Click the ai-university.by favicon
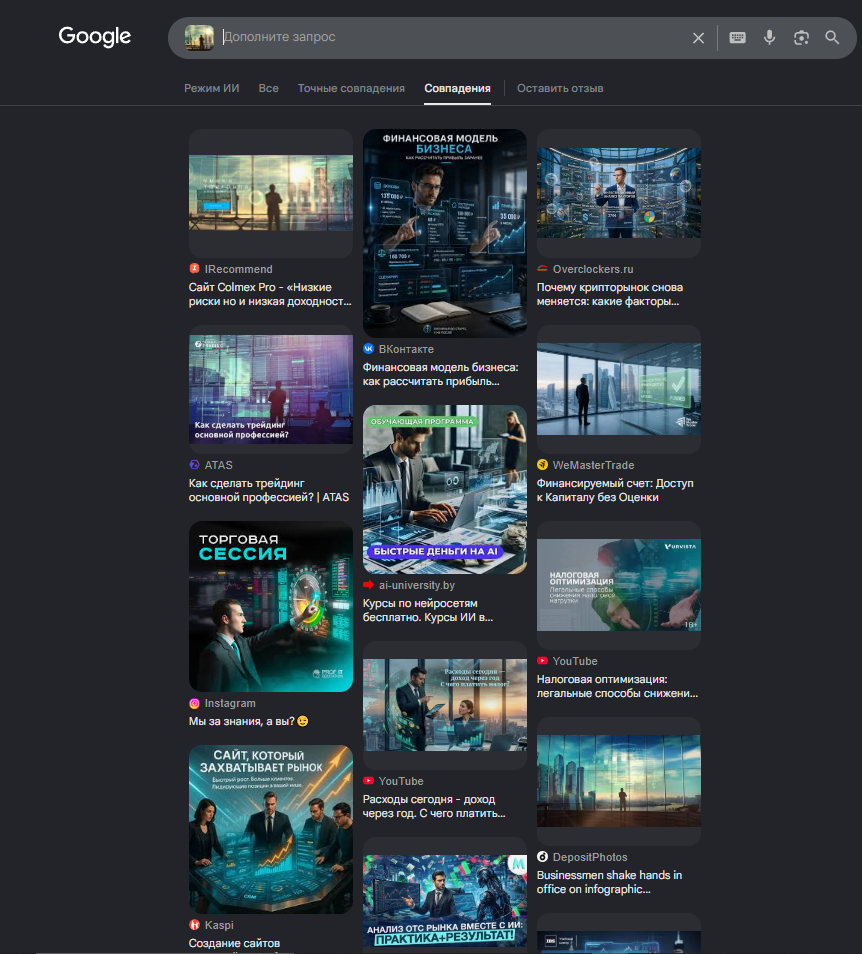The height and width of the screenshot is (954, 862). pyautogui.click(x=369, y=585)
